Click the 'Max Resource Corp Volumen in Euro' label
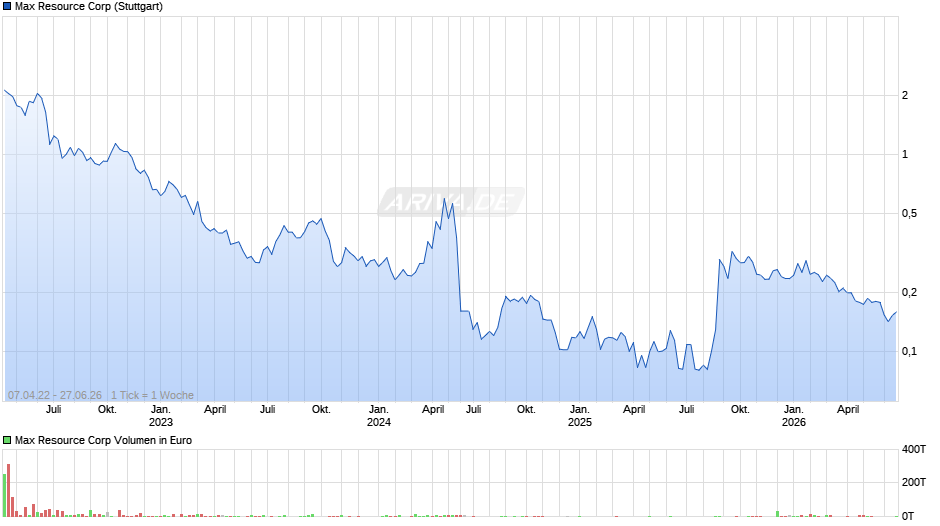 pyautogui.click(x=103, y=440)
